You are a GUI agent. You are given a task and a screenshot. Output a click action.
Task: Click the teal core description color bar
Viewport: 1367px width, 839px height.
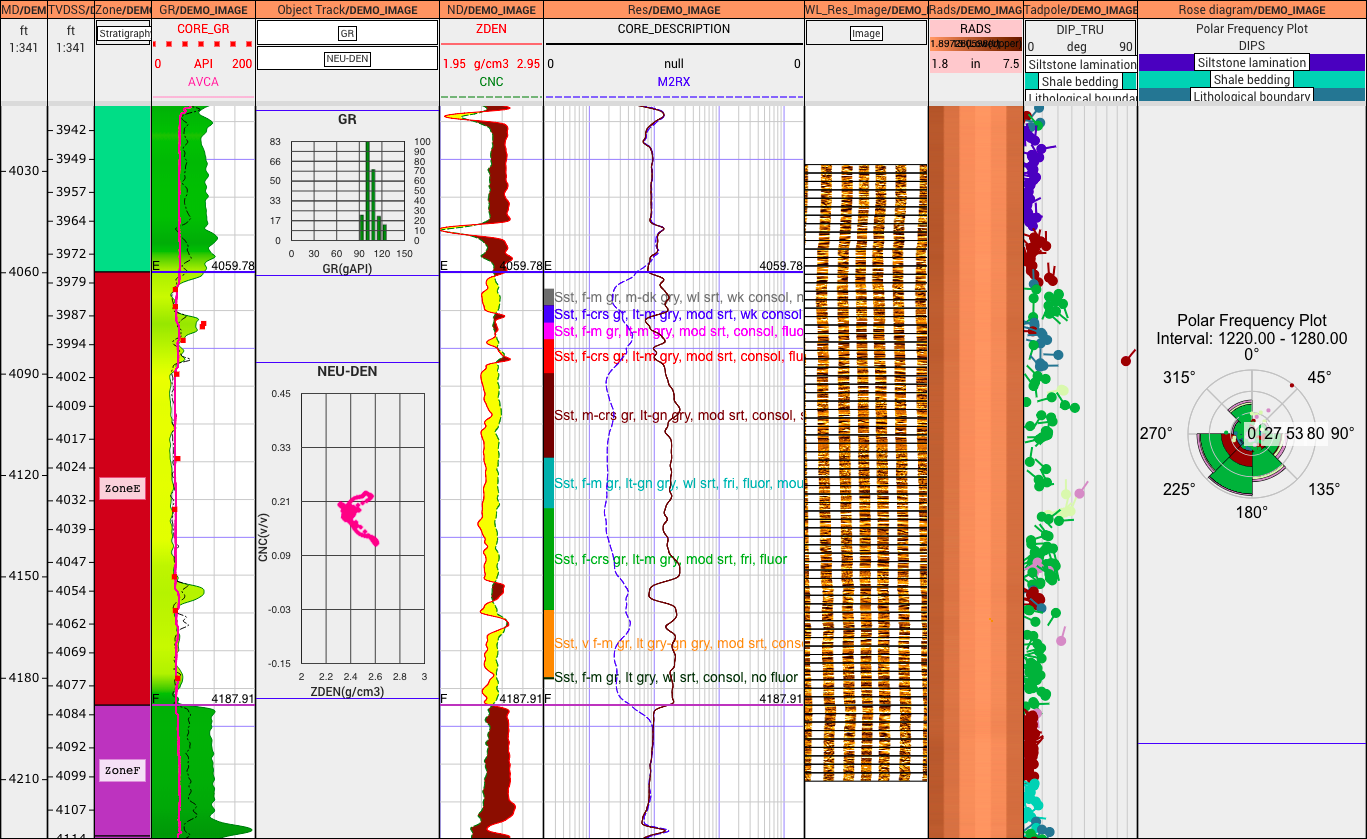(548, 483)
